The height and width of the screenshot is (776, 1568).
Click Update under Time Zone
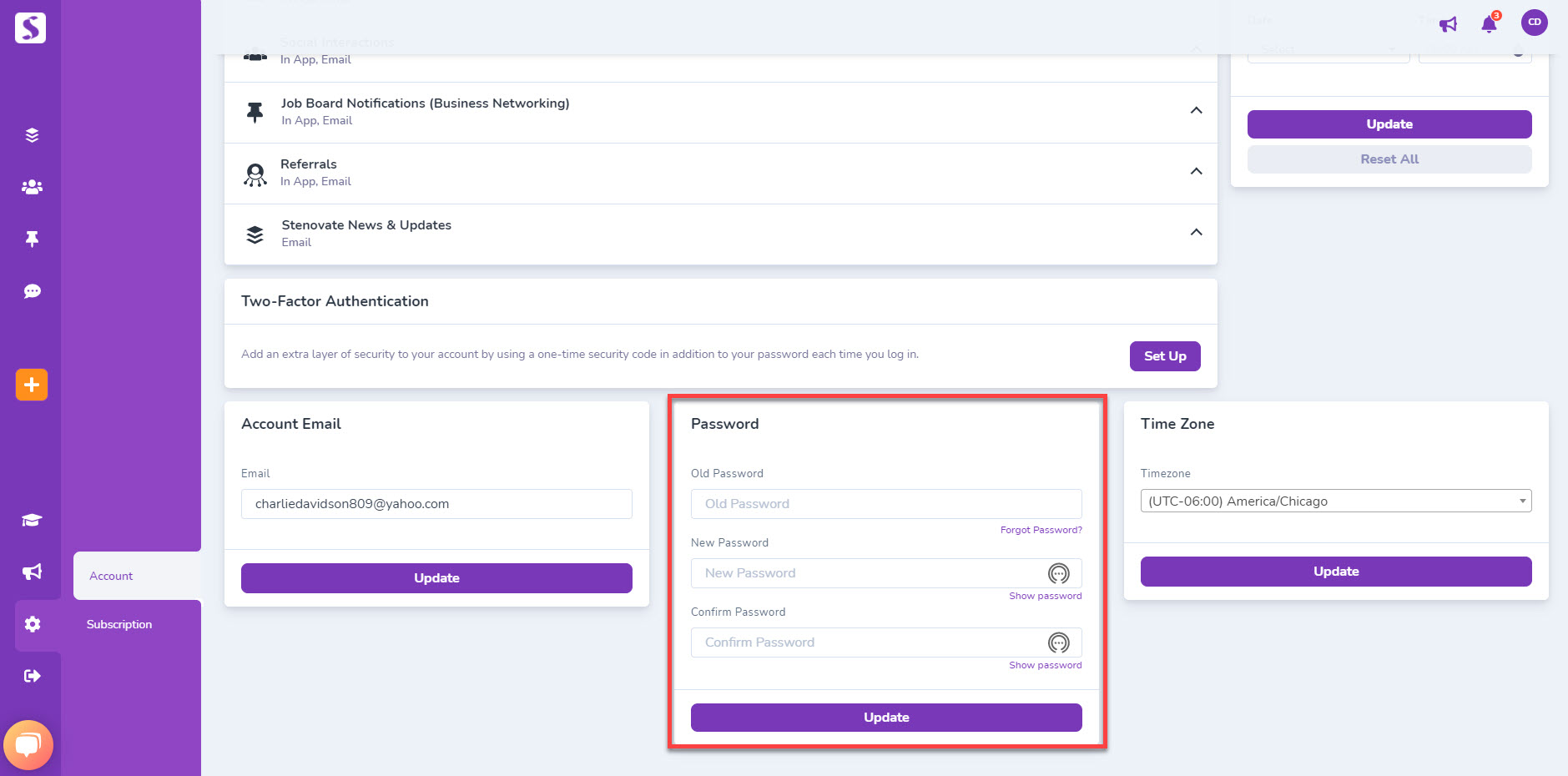click(1336, 572)
